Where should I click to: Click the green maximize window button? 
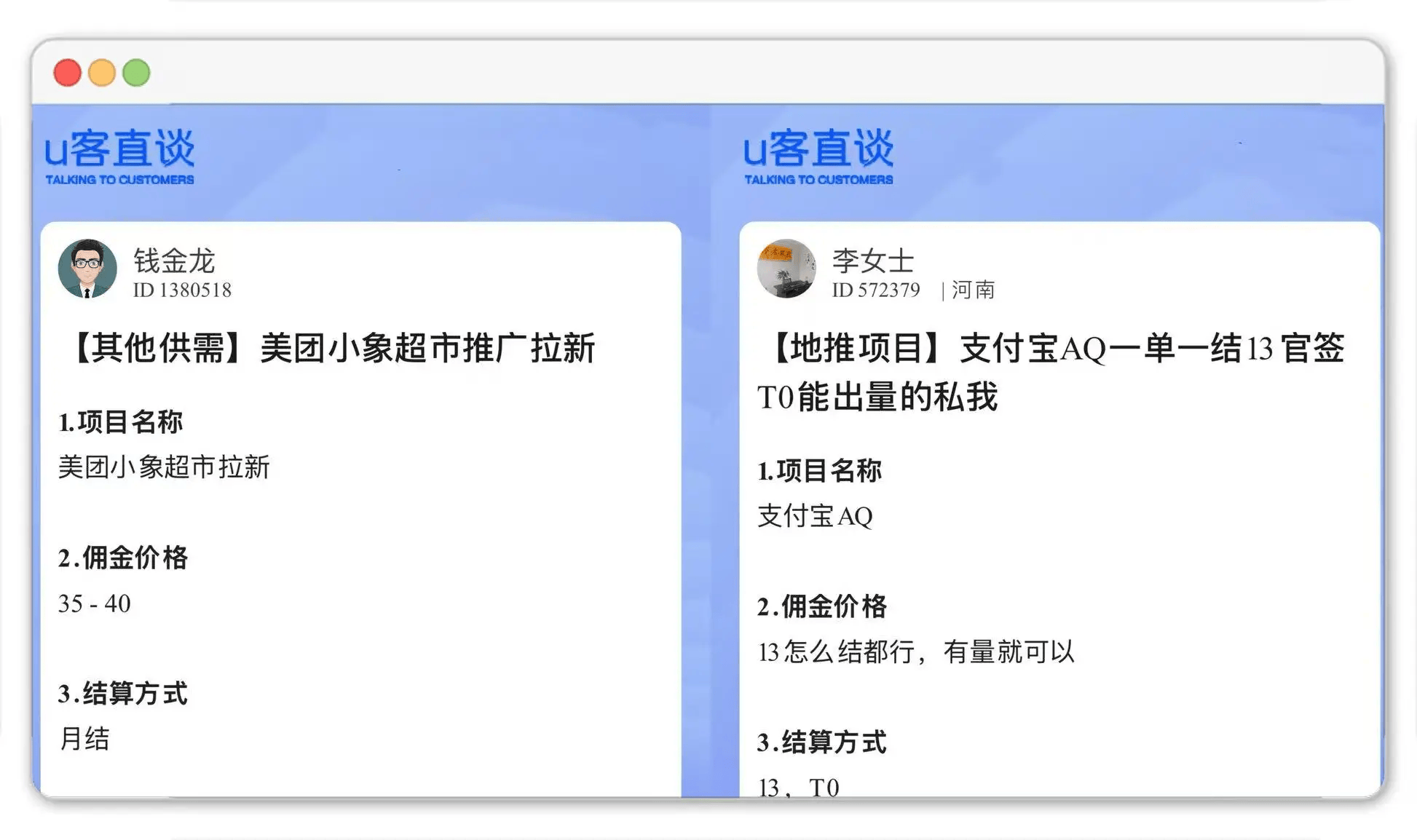pos(136,73)
